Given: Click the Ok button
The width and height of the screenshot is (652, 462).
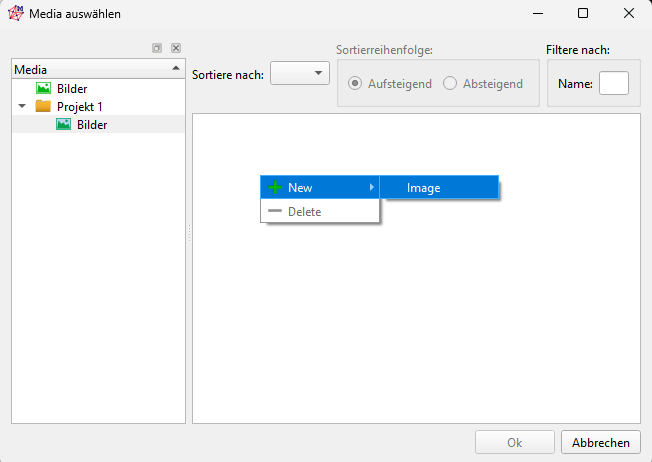Looking at the screenshot, I should (515, 443).
